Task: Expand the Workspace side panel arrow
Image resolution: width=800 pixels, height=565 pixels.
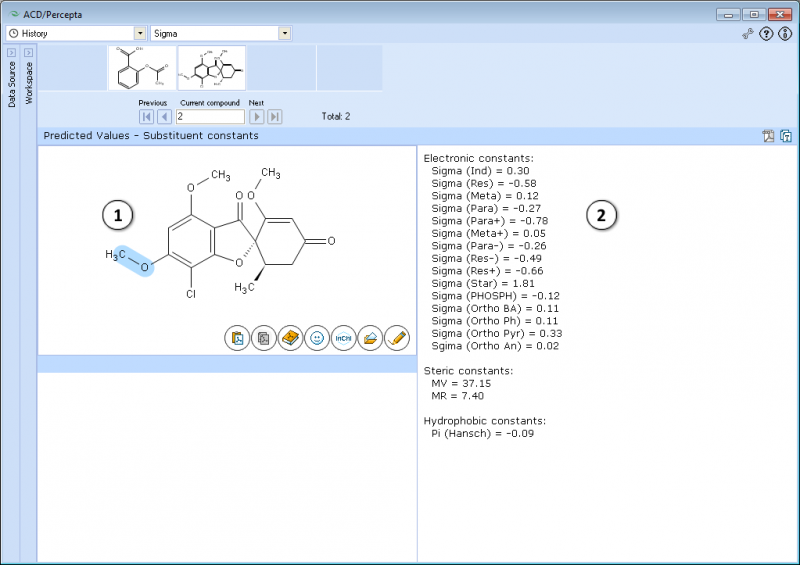Action: click(29, 53)
